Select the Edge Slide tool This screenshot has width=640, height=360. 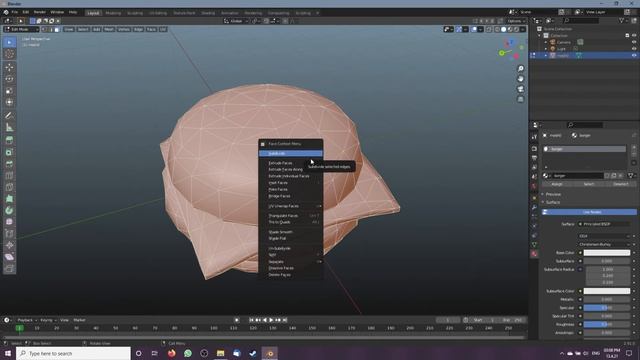pyautogui.click(x=9, y=233)
